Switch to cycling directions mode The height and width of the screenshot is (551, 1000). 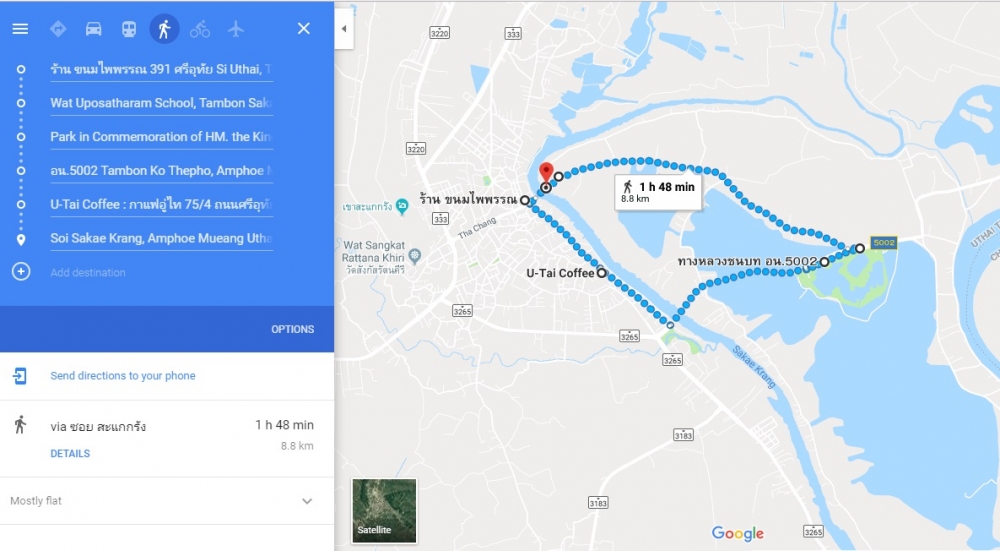click(x=200, y=29)
